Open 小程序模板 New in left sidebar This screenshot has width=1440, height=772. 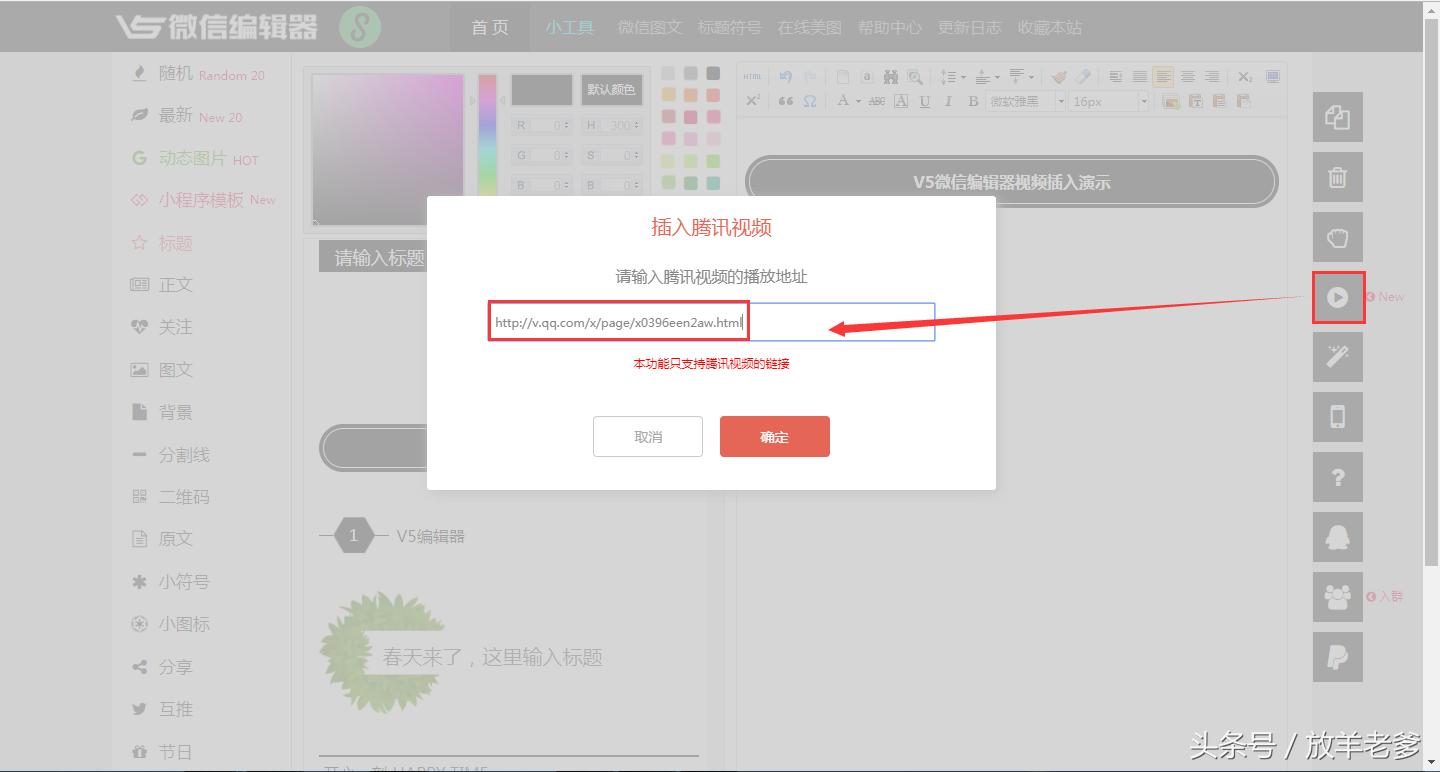[203, 200]
